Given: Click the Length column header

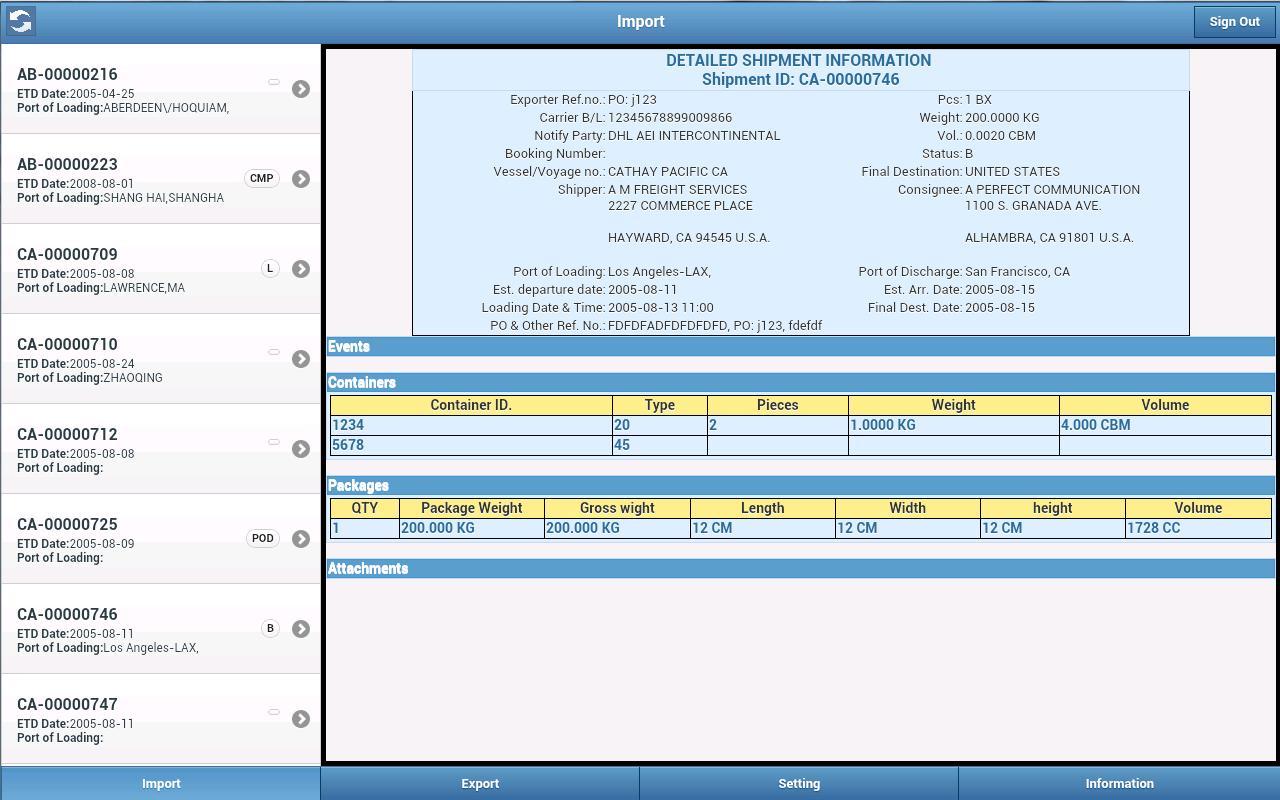Looking at the screenshot, I should click(x=762, y=508).
